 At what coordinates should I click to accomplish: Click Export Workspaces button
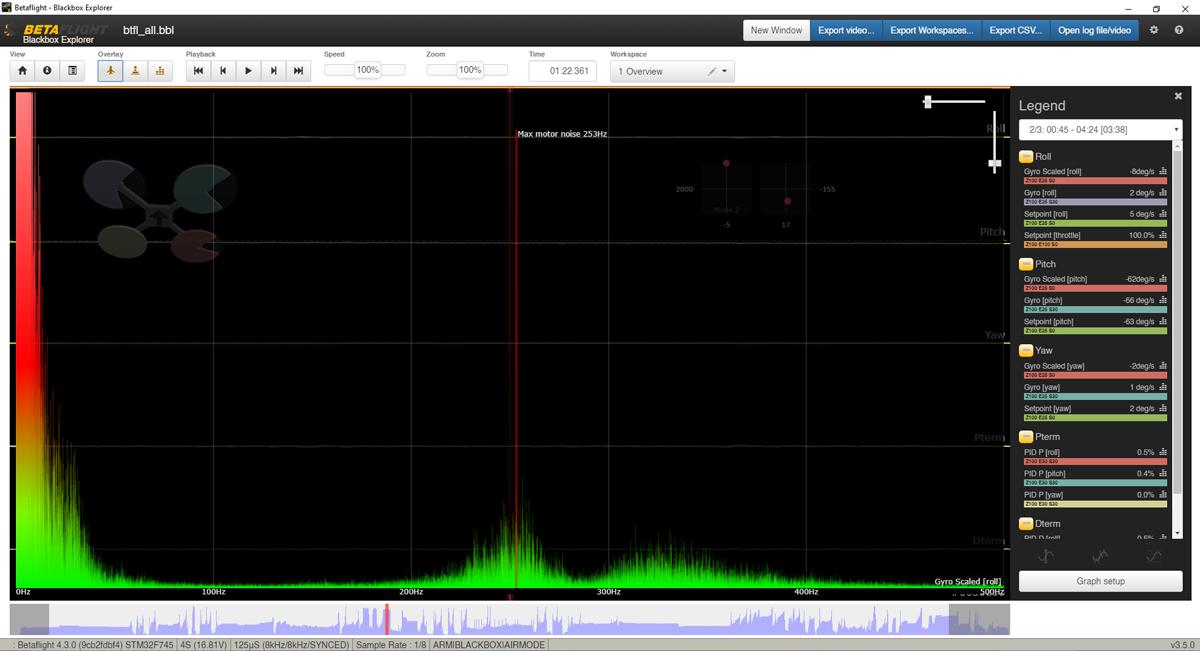(x=931, y=30)
